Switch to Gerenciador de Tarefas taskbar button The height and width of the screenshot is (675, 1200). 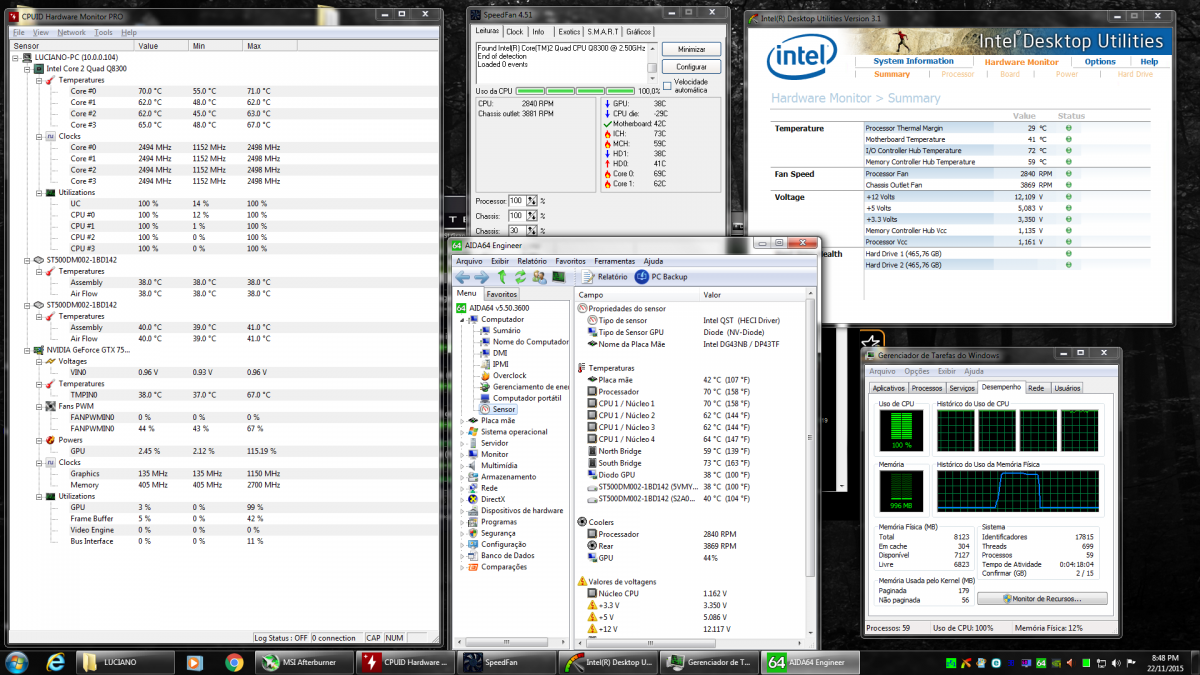[710, 662]
